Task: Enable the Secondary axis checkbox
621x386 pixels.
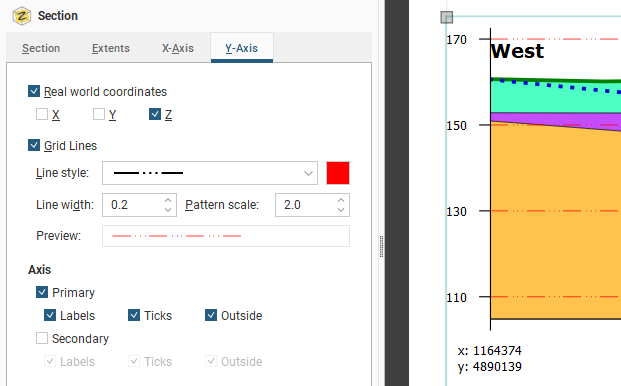Action: [42, 338]
